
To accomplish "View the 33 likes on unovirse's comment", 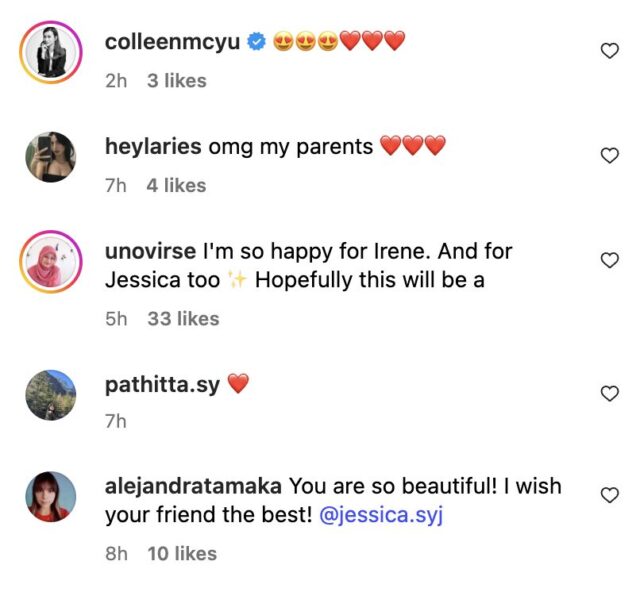I will [182, 318].
